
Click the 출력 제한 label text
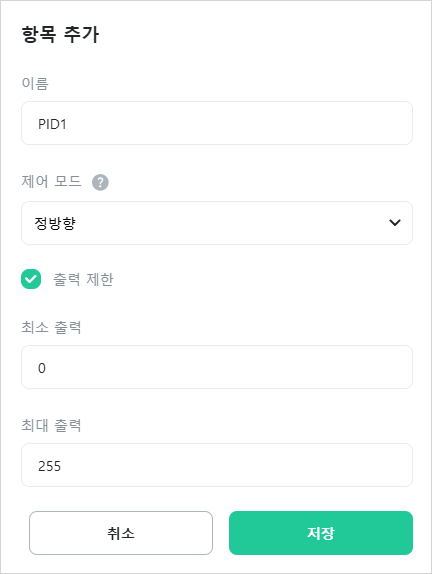(83, 280)
